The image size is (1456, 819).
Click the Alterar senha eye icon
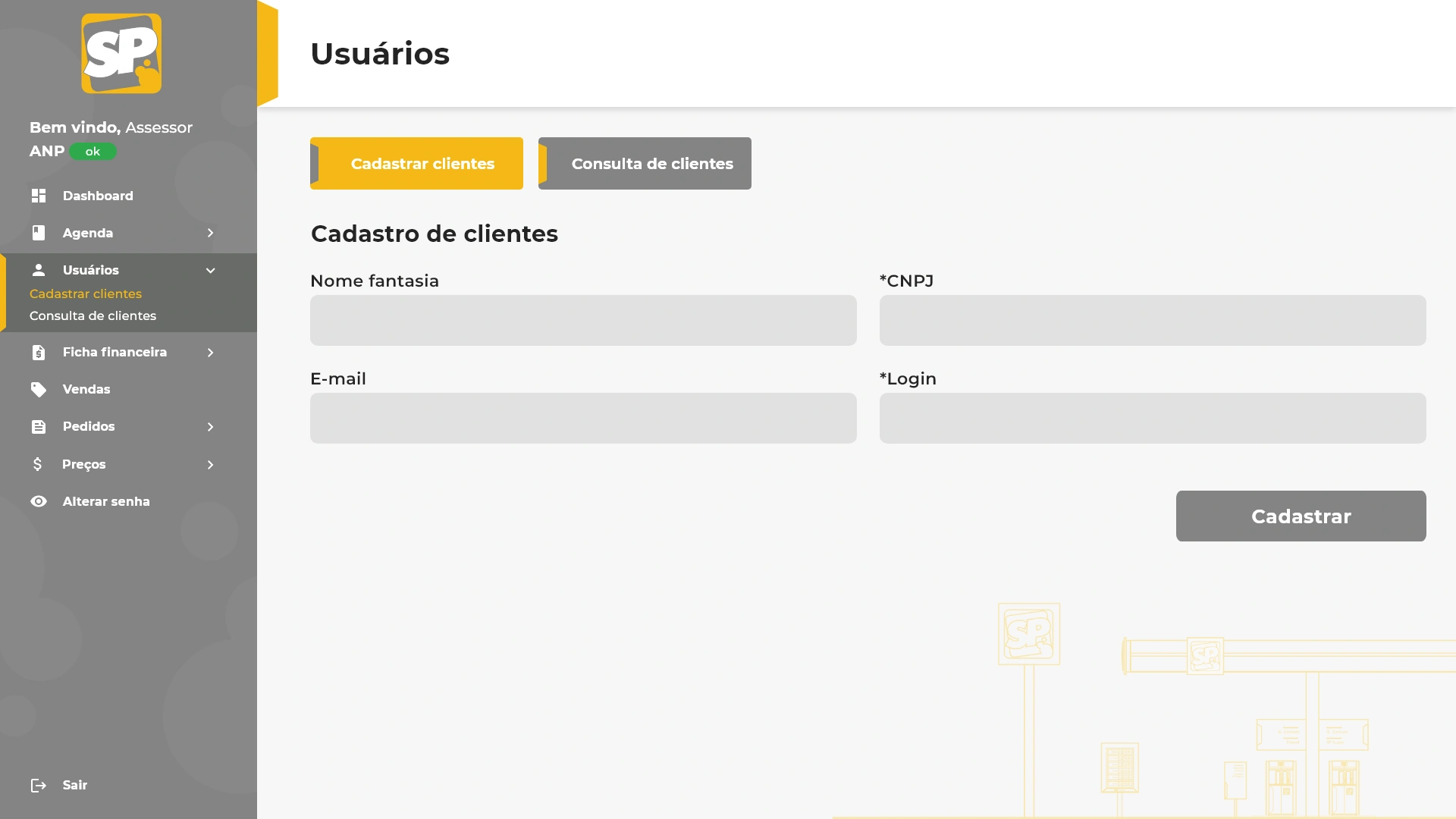(39, 501)
